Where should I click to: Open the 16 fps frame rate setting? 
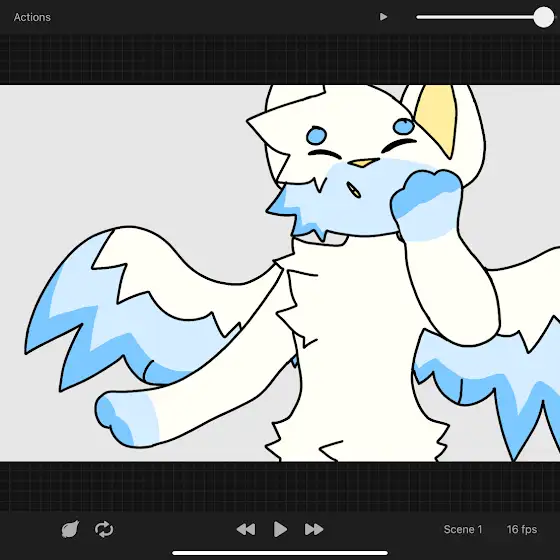521,529
